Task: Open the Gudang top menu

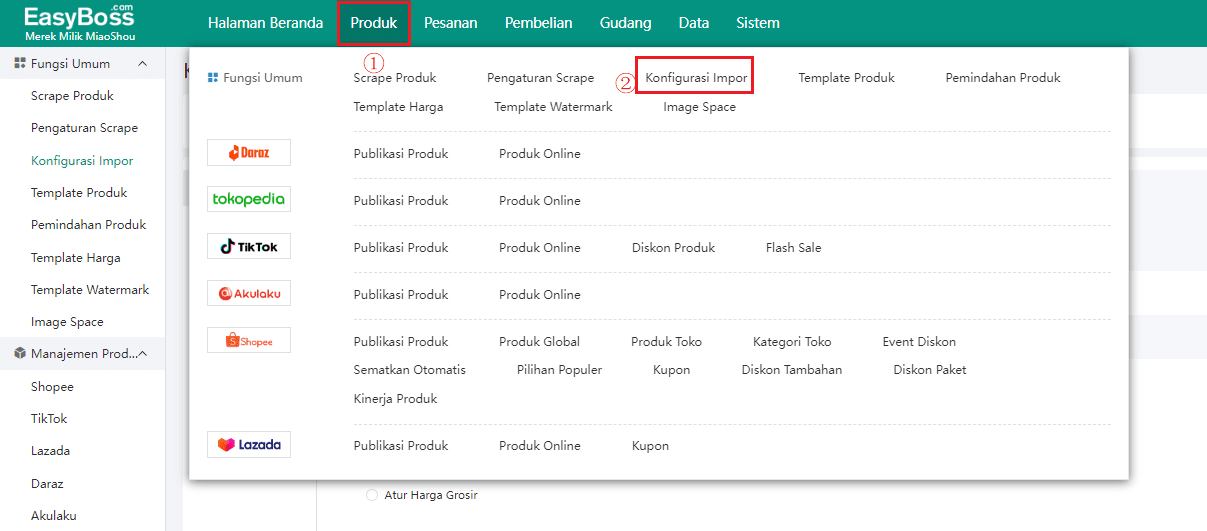Action: [625, 23]
